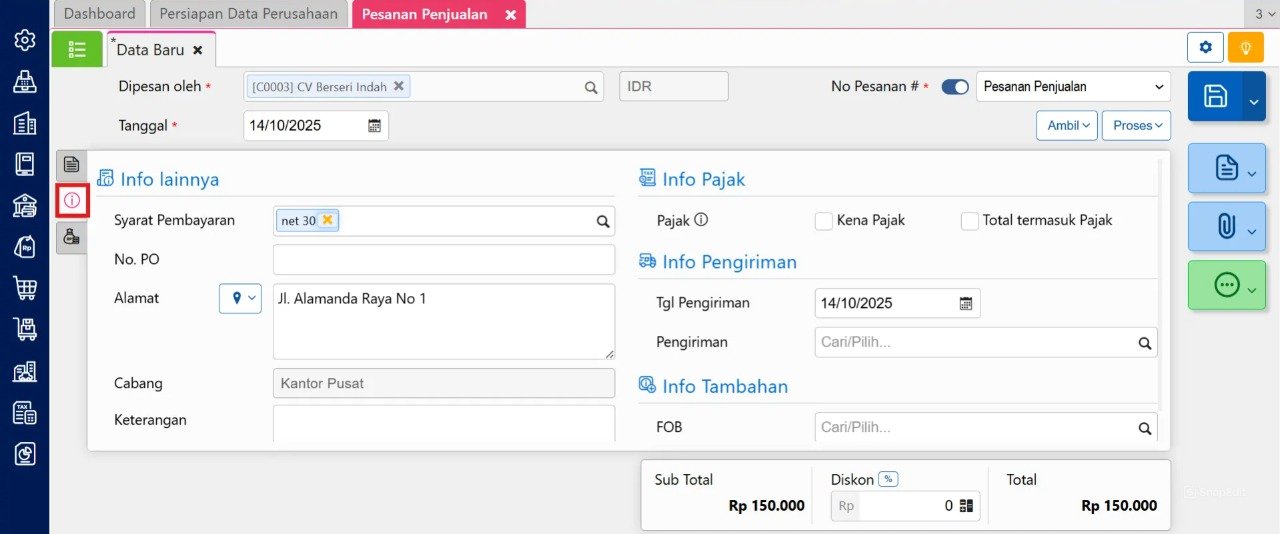The width and height of the screenshot is (1280, 534).
Task: Open the tab count dropdown showing 3
Action: click(1264, 14)
